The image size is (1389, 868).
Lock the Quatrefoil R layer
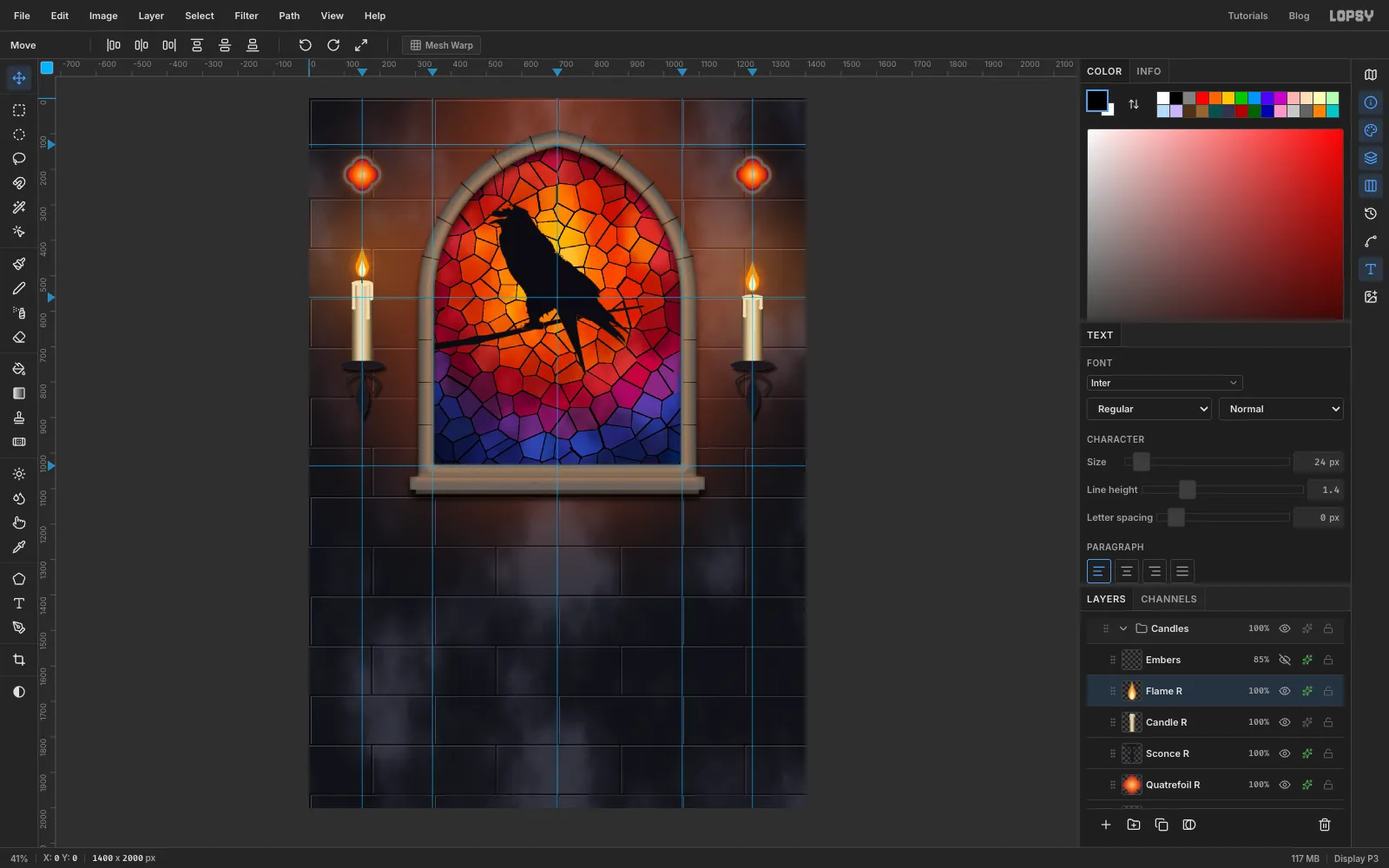[x=1328, y=785]
